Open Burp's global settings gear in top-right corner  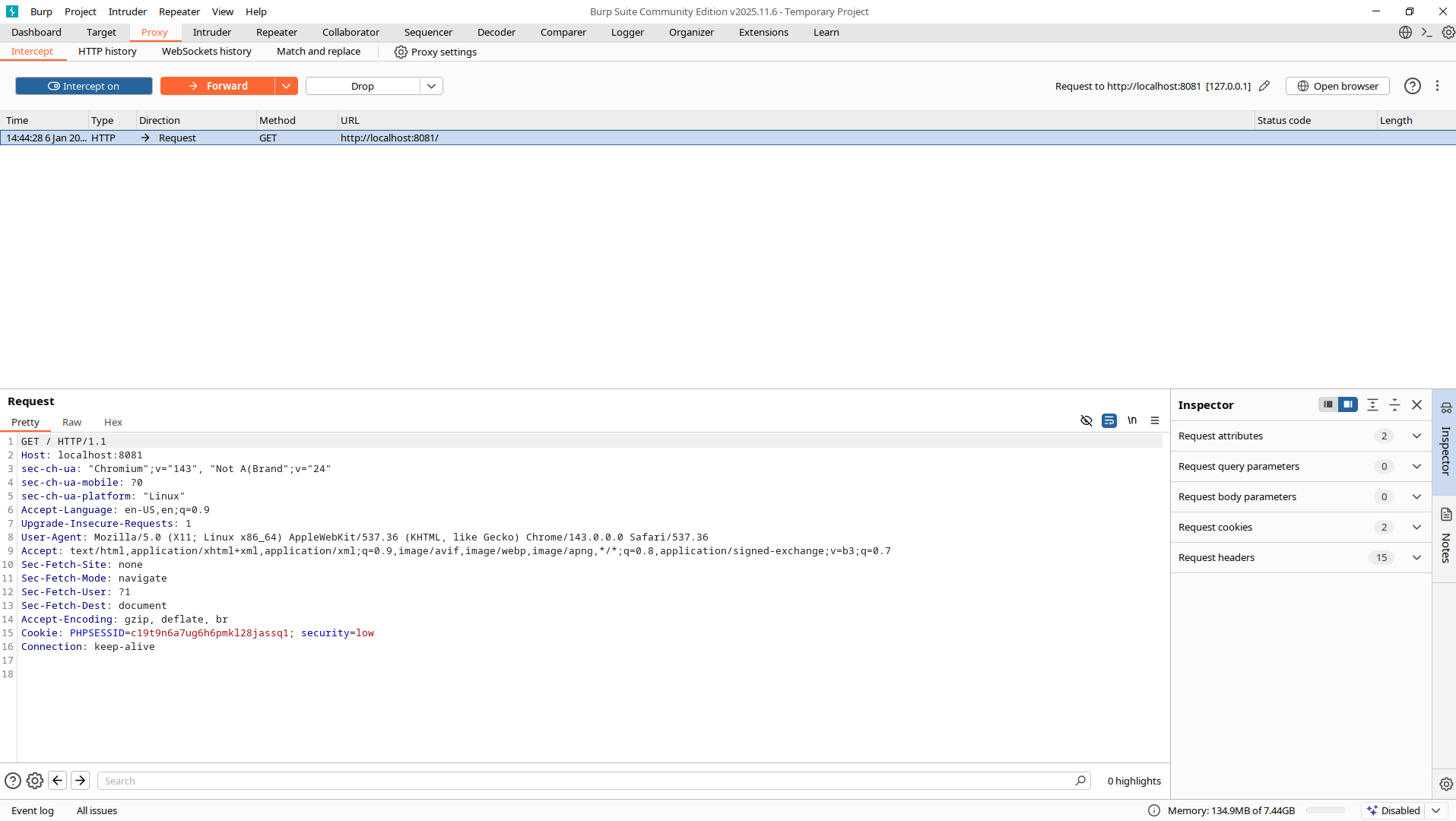tap(1448, 32)
